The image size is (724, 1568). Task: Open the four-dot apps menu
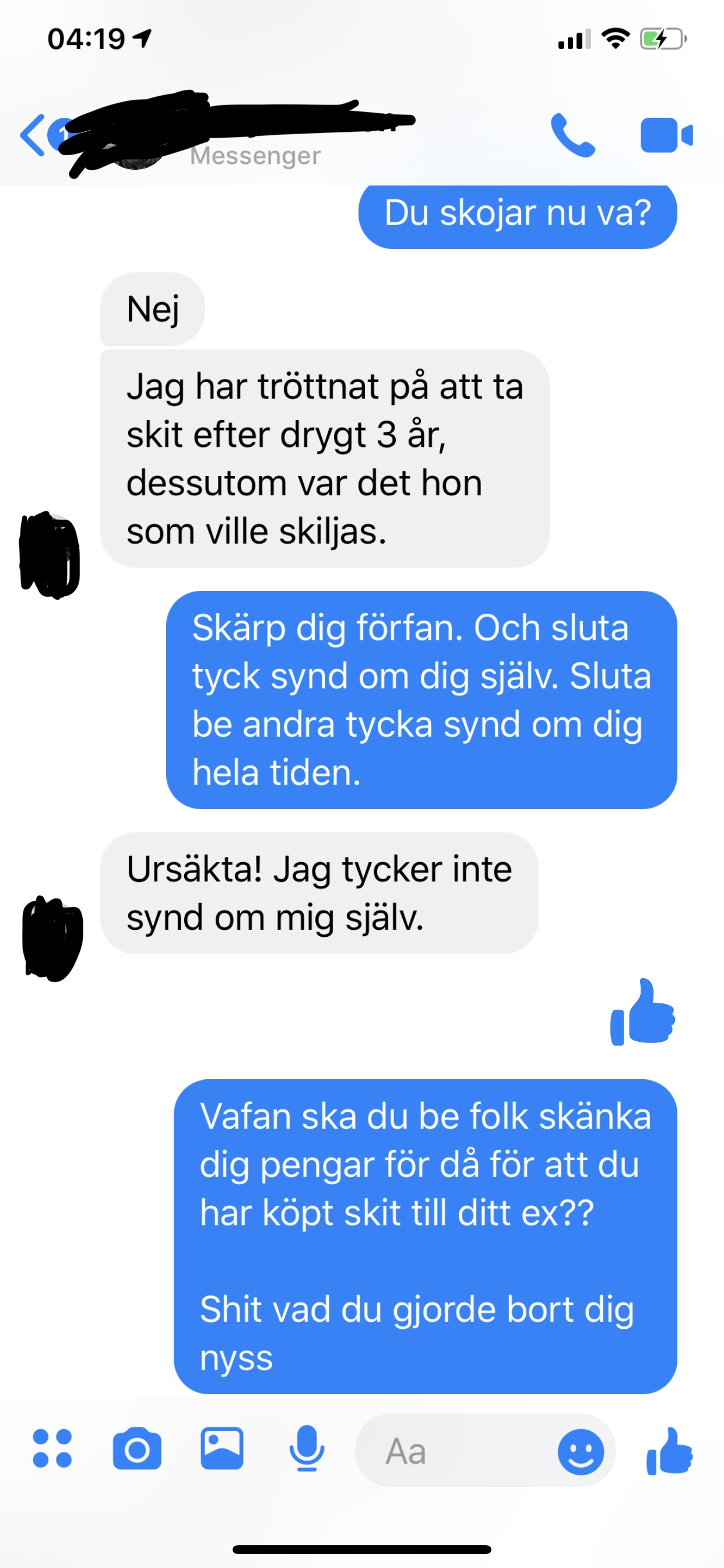(52, 1448)
